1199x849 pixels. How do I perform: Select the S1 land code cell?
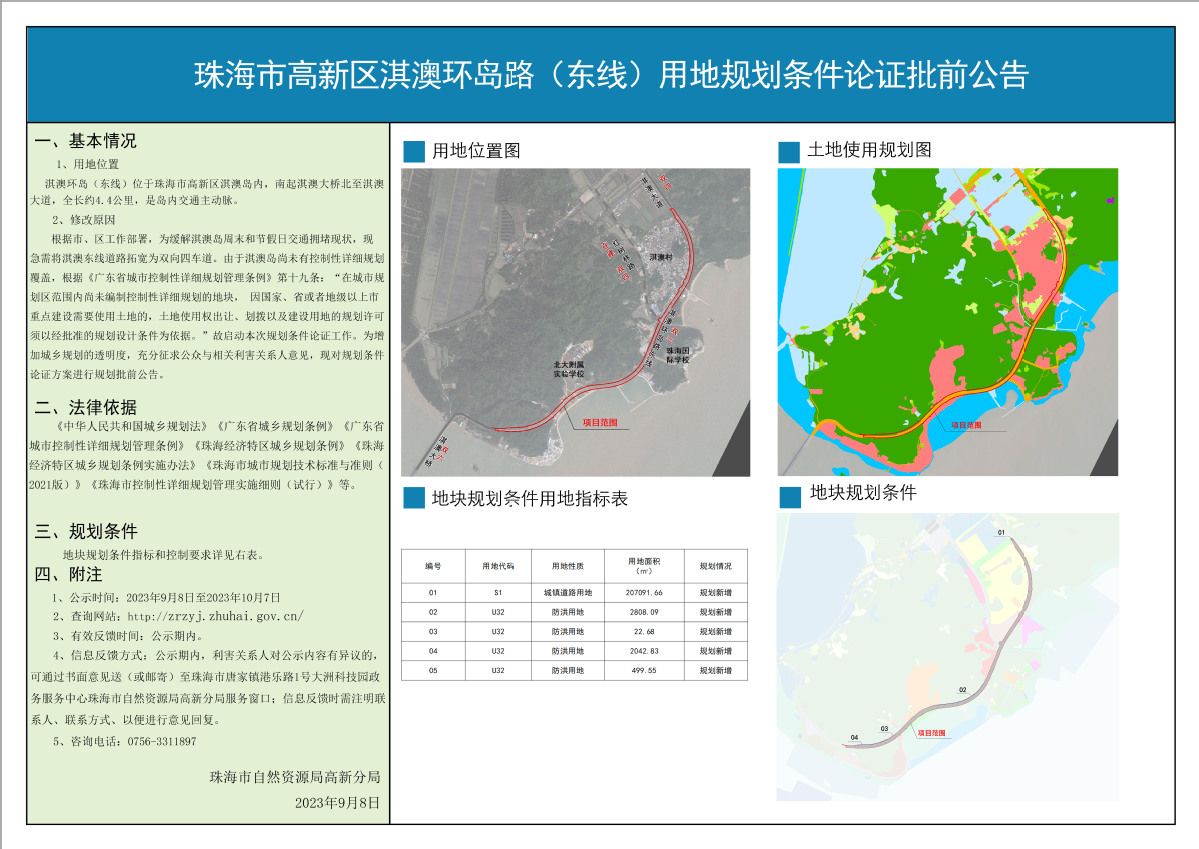click(x=498, y=593)
